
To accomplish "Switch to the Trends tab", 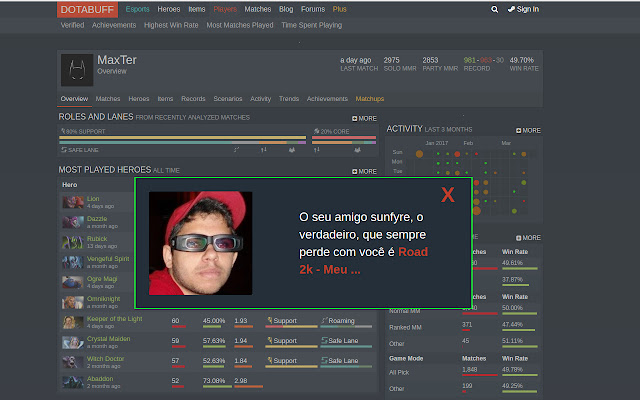I will point(289,99).
